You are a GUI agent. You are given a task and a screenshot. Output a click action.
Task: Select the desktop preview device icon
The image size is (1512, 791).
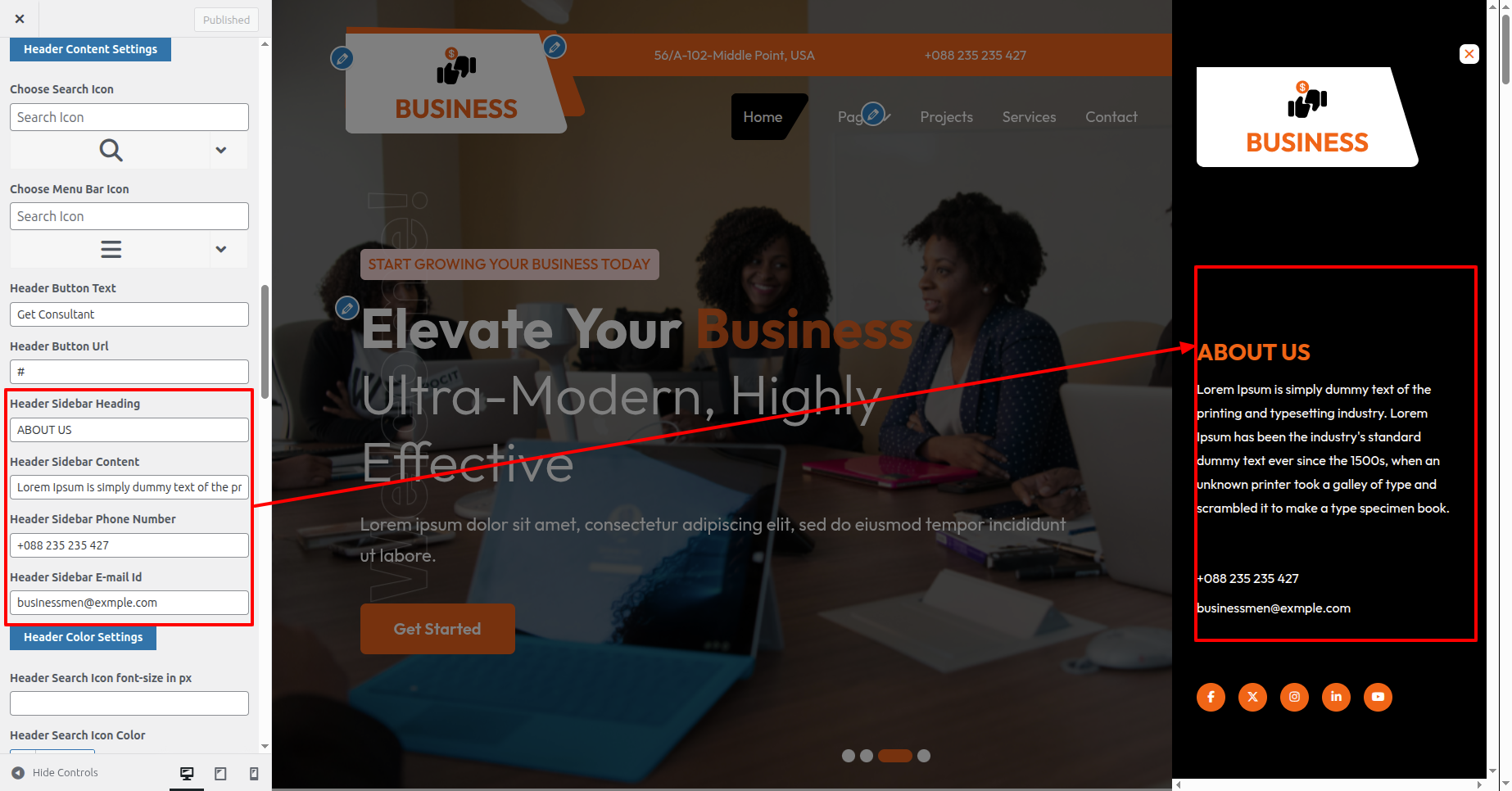coord(187,773)
